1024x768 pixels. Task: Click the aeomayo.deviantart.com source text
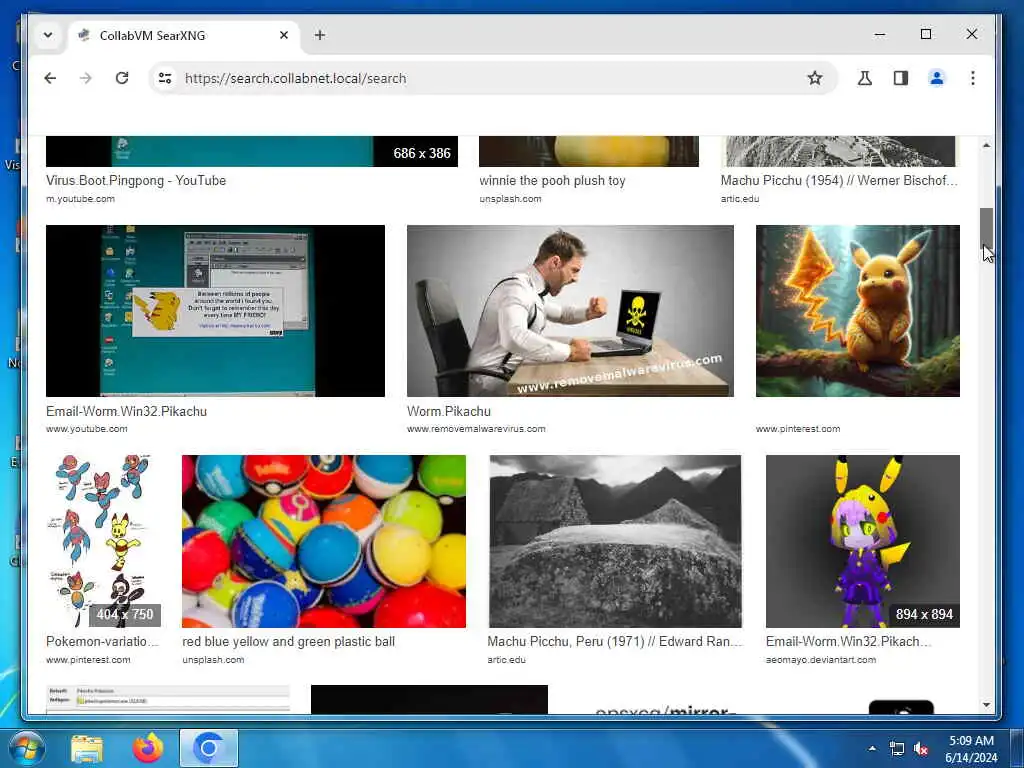[820, 660]
